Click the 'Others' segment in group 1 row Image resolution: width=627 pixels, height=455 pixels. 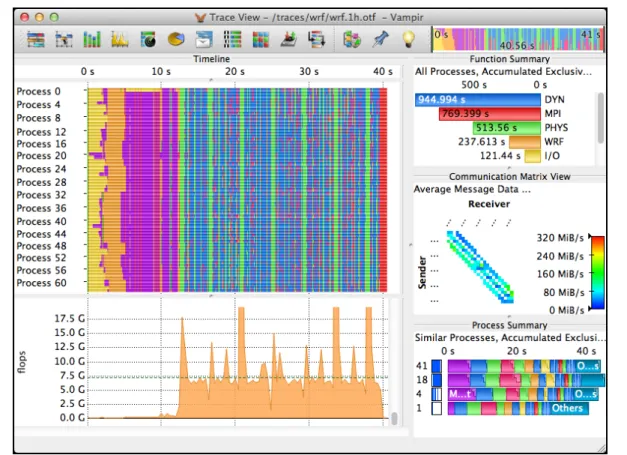point(567,408)
